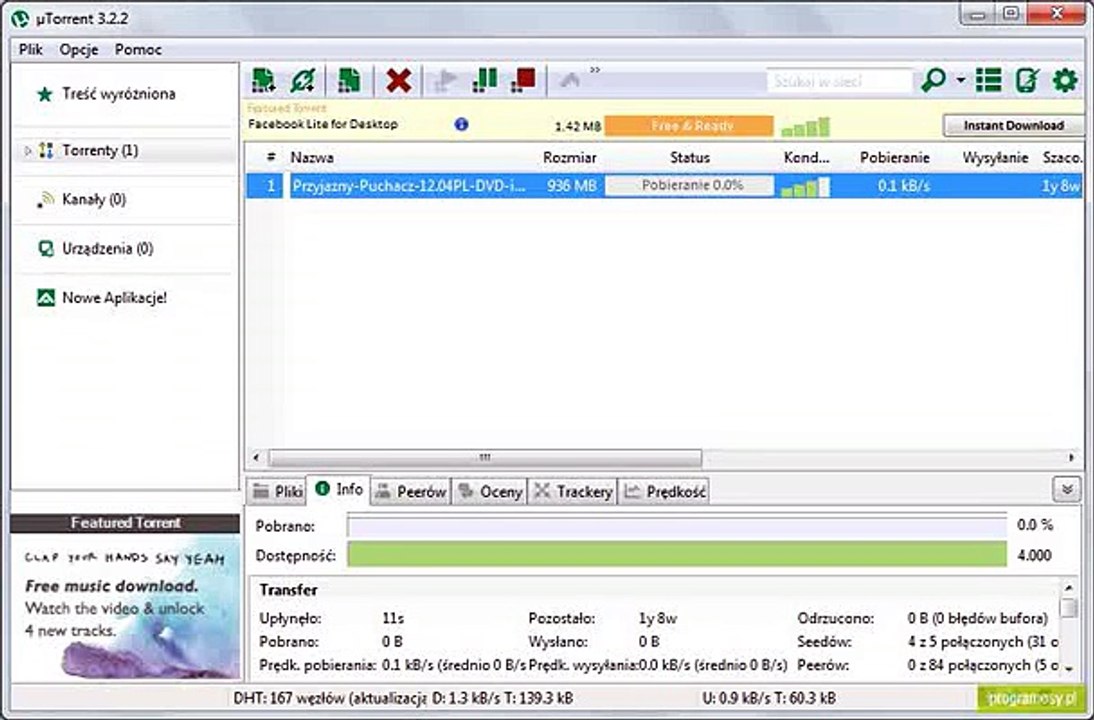Click the Instant Download button

[1014, 126]
